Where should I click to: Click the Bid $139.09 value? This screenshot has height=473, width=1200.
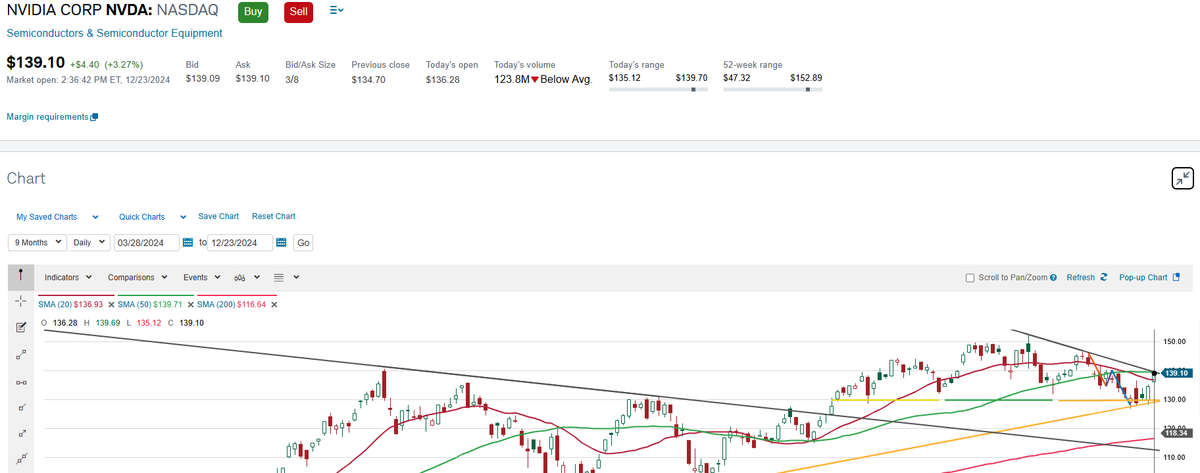[203, 79]
